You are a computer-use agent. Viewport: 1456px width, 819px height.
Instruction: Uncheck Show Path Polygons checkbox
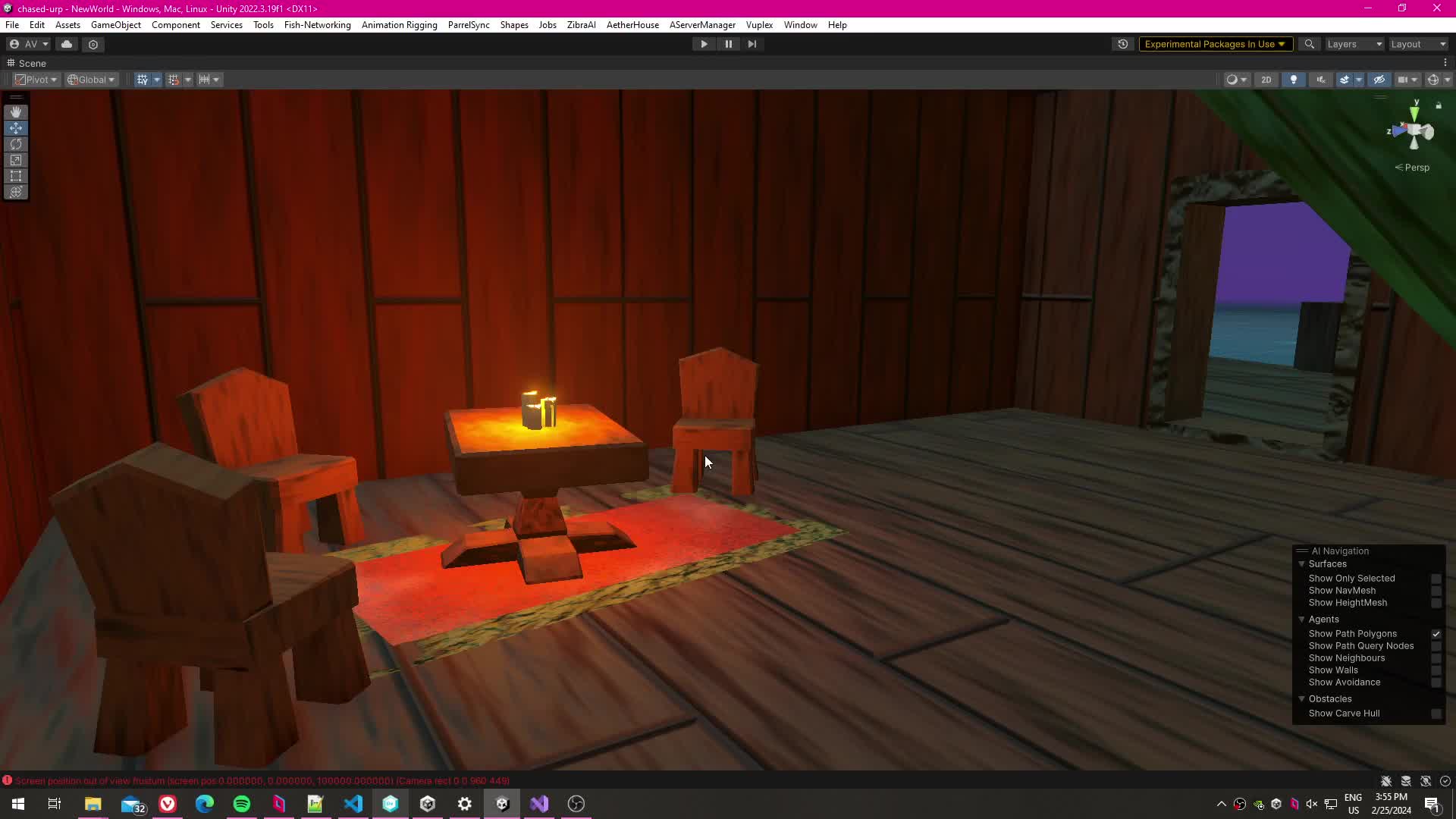tap(1436, 634)
